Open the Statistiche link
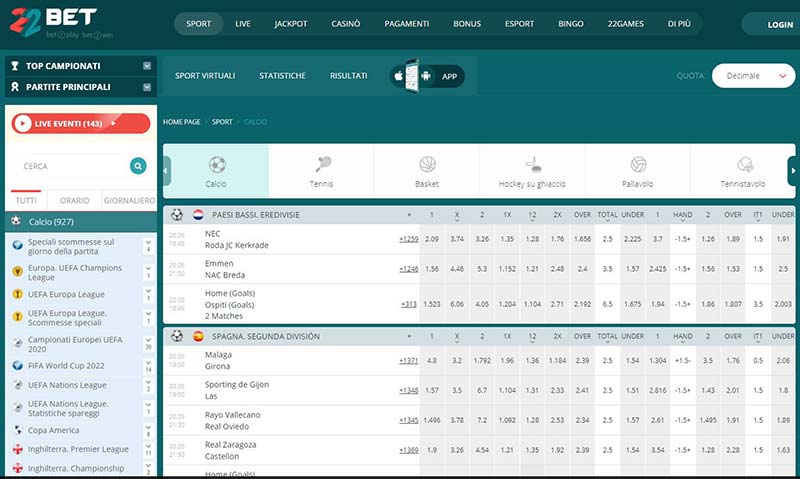 pos(282,75)
